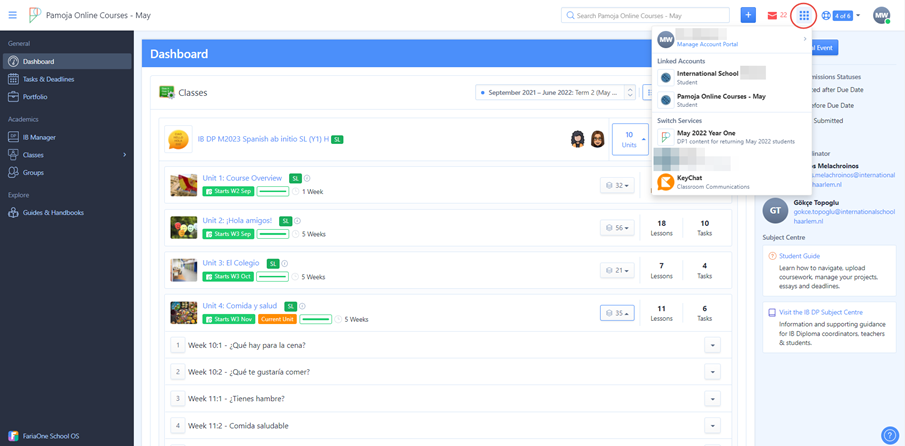Open the Student Guide link

click(x=799, y=256)
